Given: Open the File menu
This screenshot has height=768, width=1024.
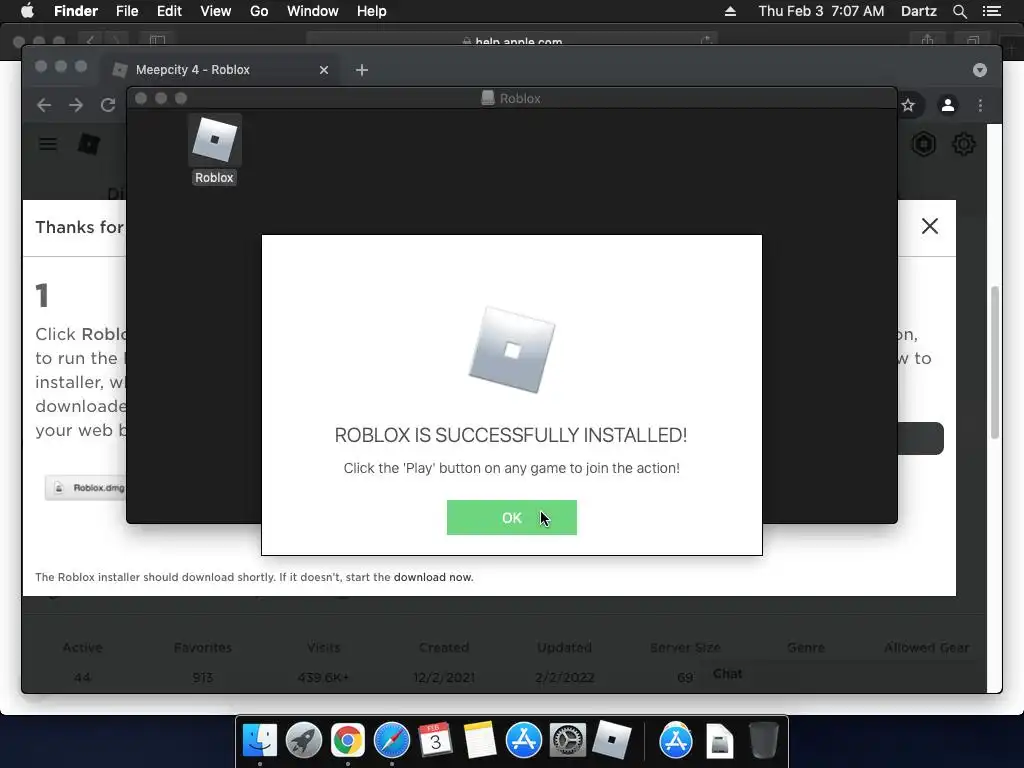Looking at the screenshot, I should click(x=127, y=11).
